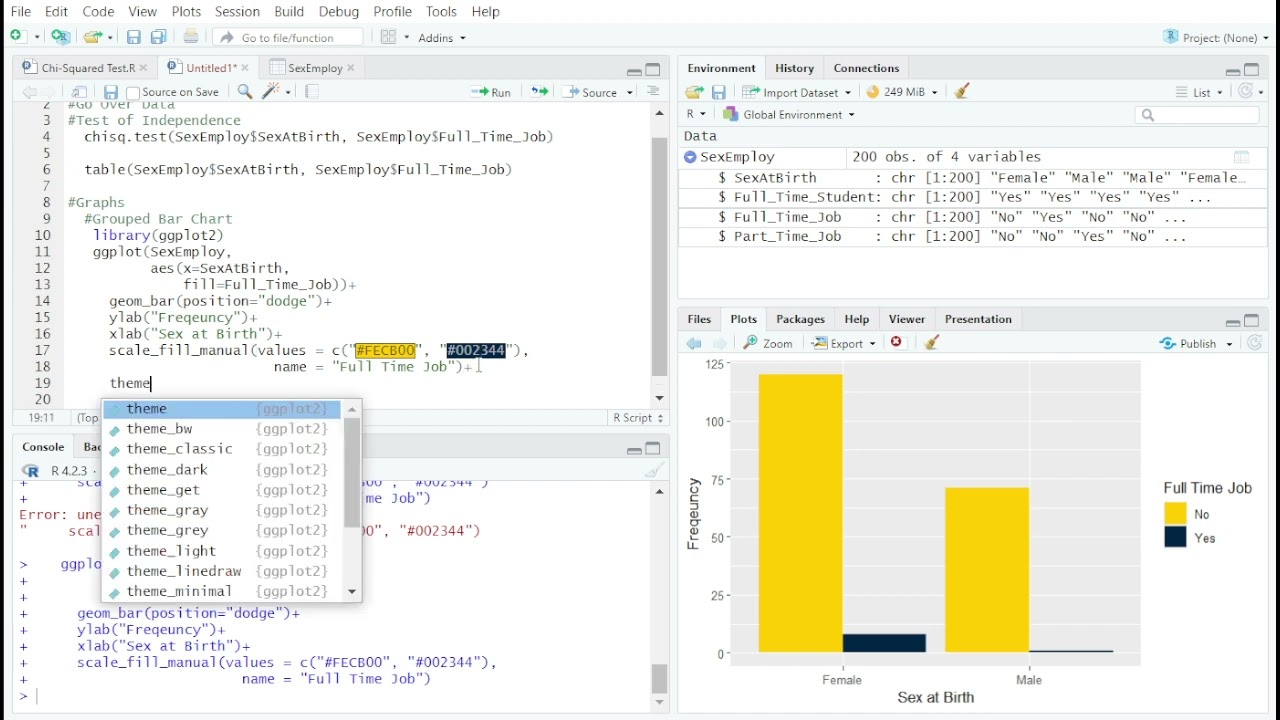Click the highlighted #FECB00 color code in editor
The height and width of the screenshot is (720, 1280).
pyautogui.click(x=385, y=350)
